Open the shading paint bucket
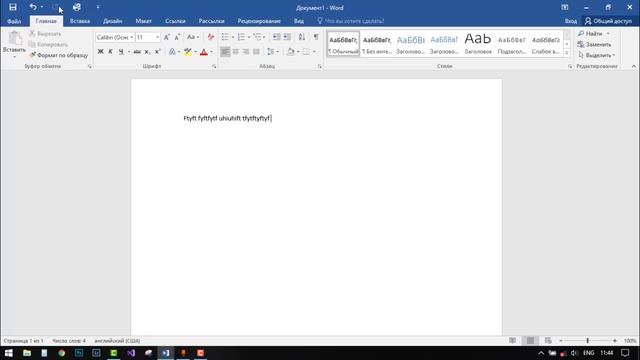640x360 pixels. pyautogui.click(x=290, y=51)
